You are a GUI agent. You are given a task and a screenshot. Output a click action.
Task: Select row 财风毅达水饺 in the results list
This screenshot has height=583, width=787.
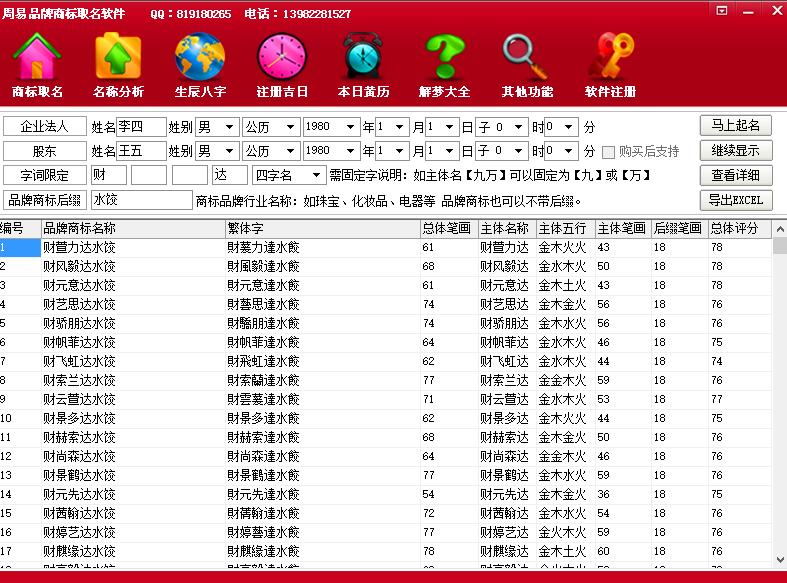click(x=80, y=266)
